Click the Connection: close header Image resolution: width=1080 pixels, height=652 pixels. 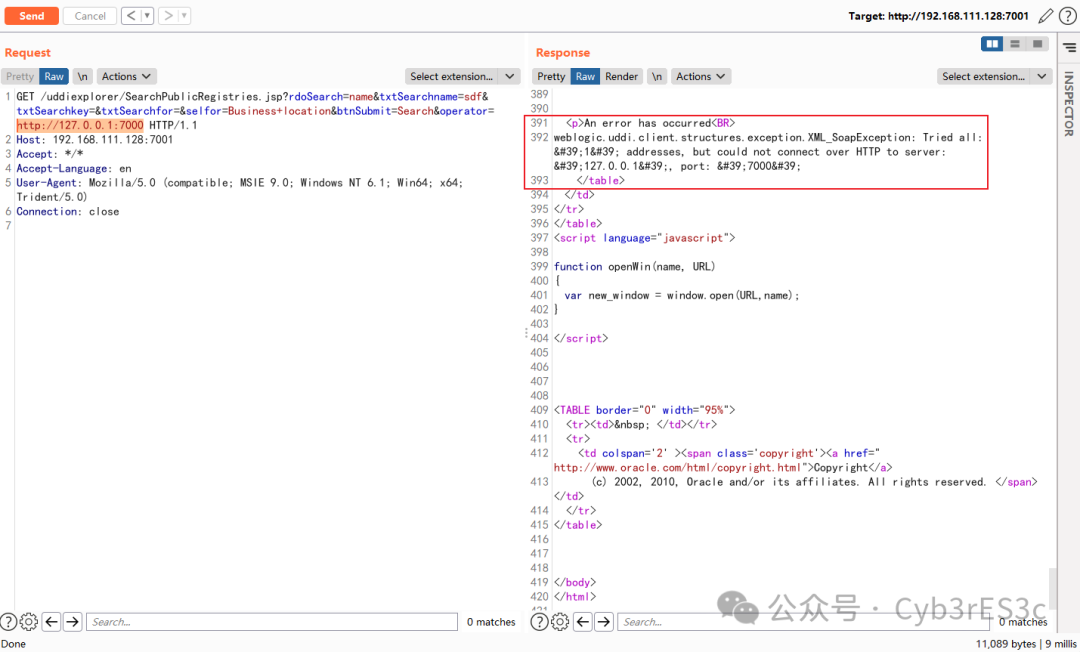[68, 211]
